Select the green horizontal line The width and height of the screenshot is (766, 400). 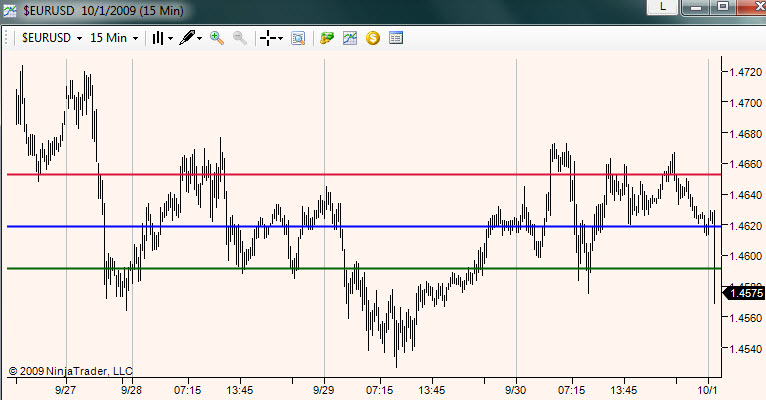pos(364,269)
